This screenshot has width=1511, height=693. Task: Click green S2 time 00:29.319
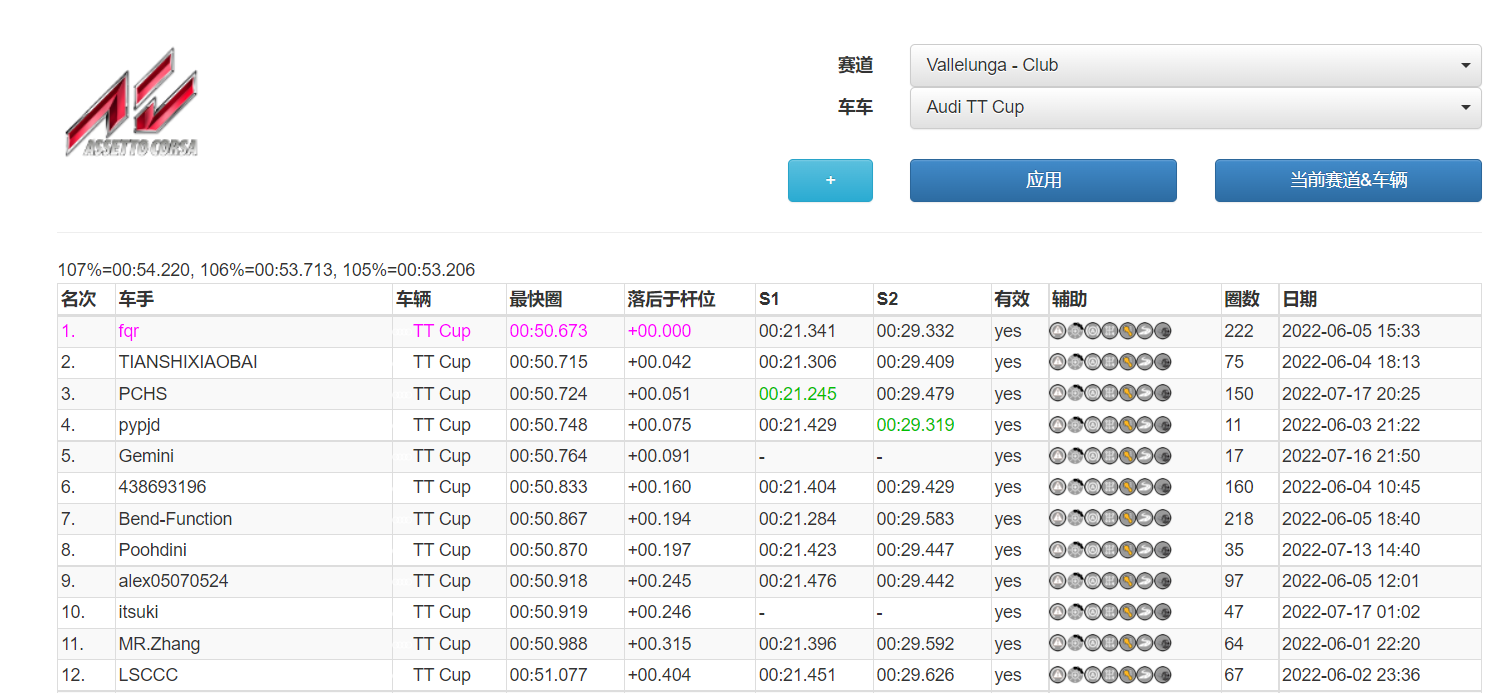916,424
